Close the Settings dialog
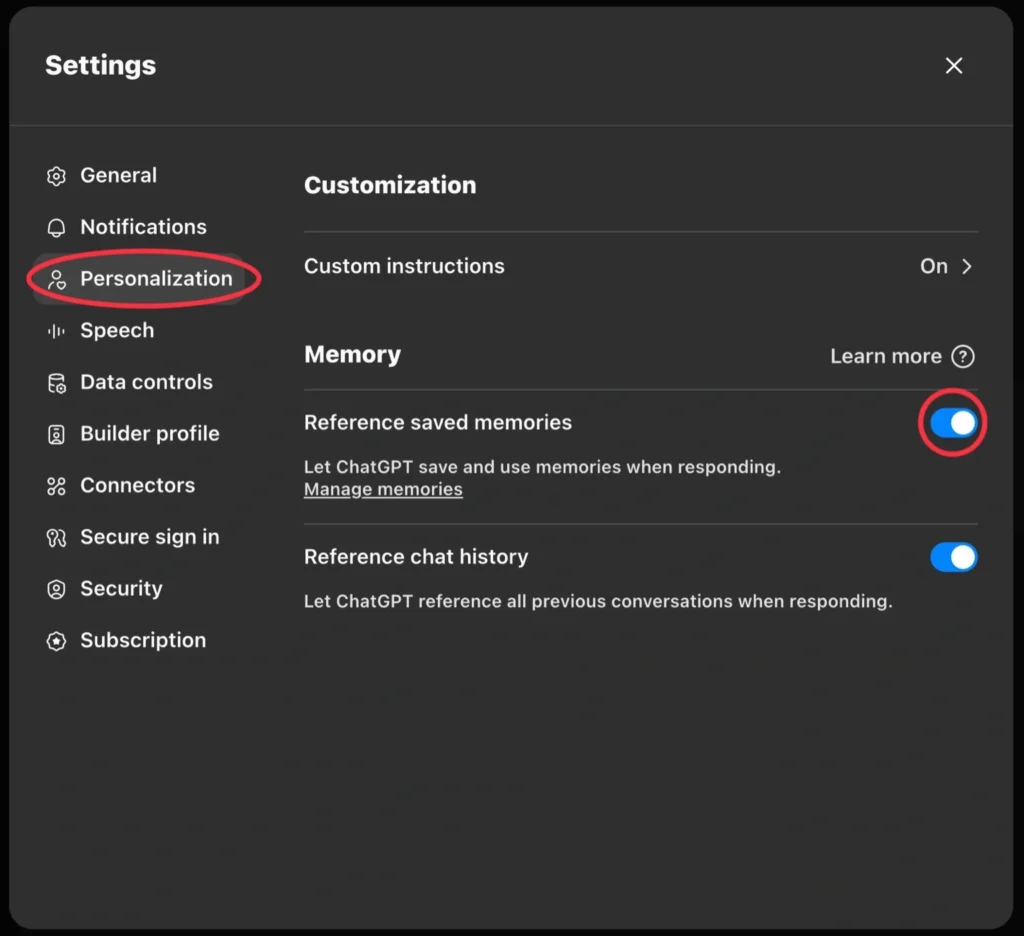The height and width of the screenshot is (936, 1024). click(x=953, y=65)
